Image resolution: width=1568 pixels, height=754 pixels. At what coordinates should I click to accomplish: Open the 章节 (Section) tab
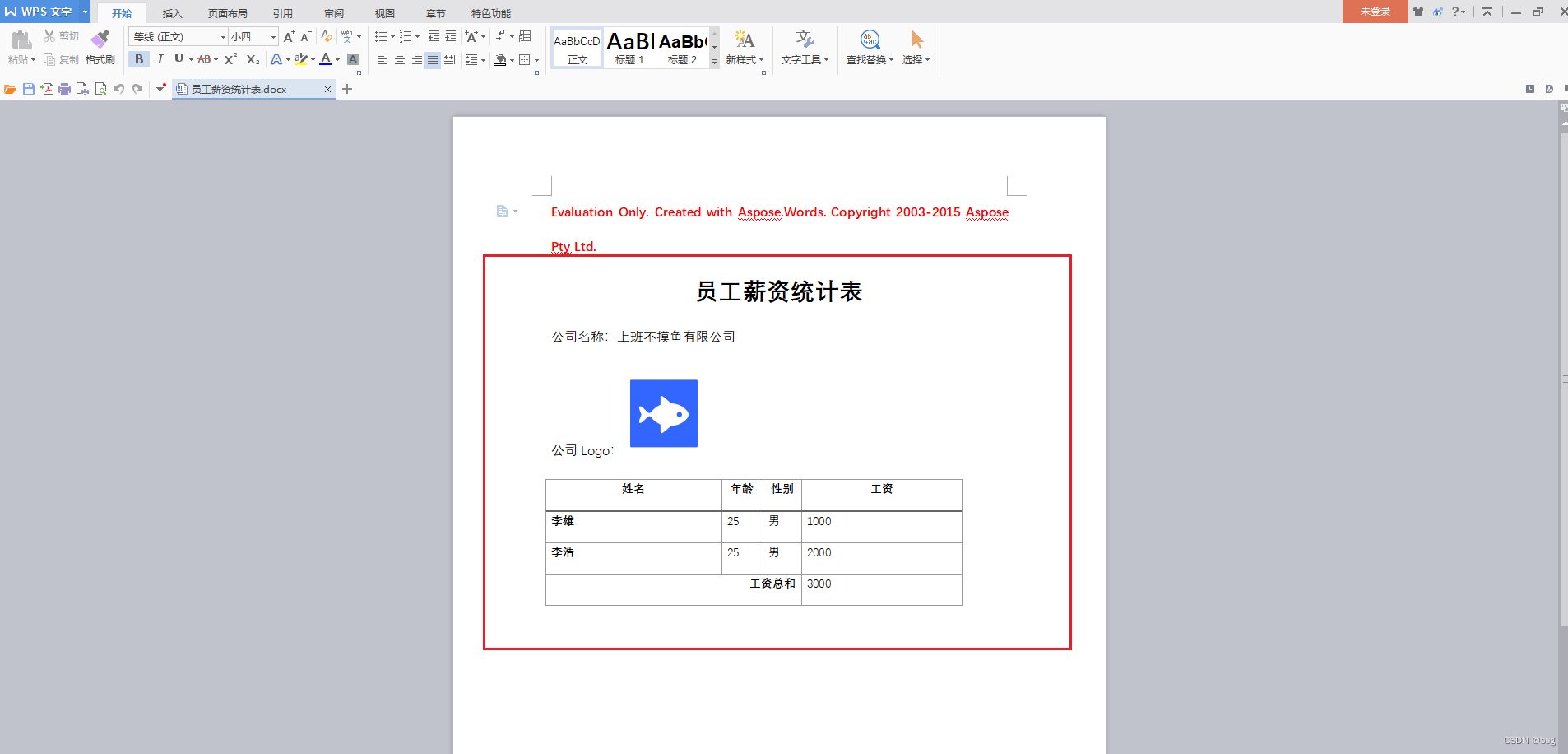(x=436, y=13)
